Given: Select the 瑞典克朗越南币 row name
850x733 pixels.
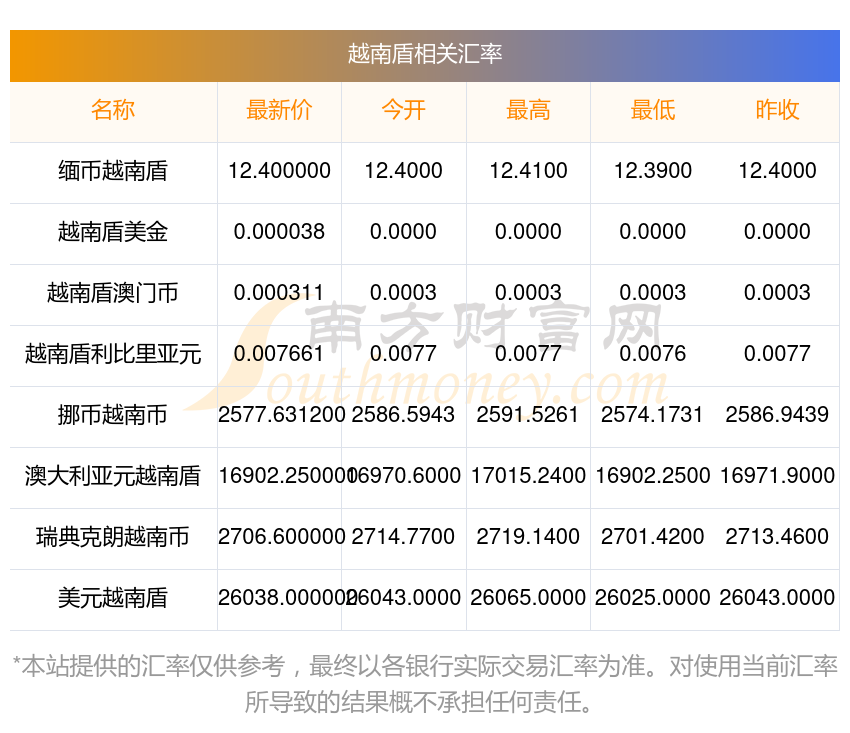Looking at the screenshot, I should (x=113, y=537).
